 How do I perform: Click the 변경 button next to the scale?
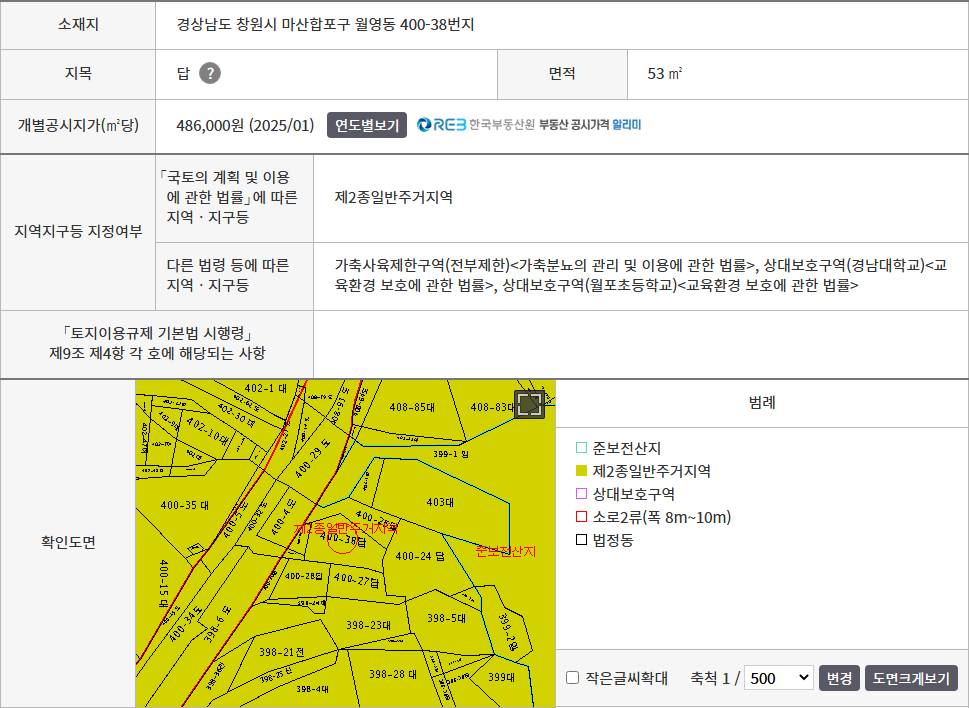[839, 678]
